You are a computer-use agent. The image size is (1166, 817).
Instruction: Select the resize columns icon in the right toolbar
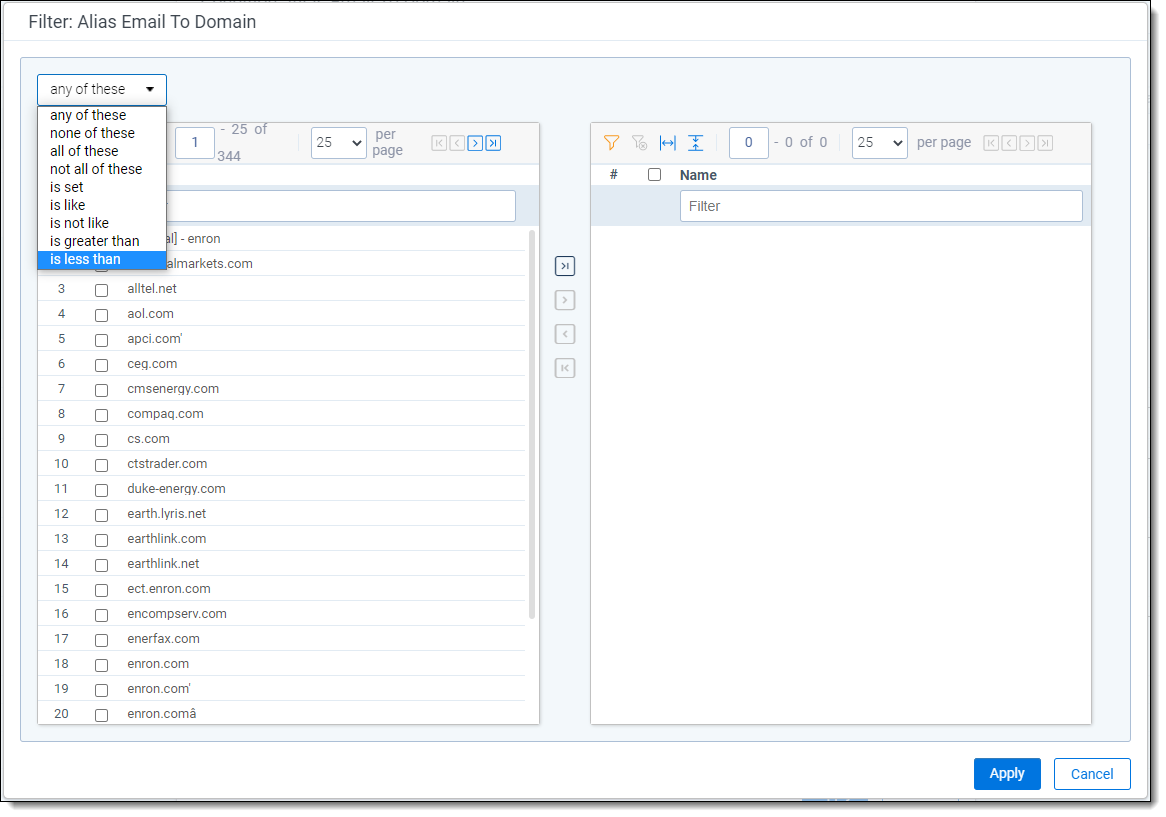667,143
